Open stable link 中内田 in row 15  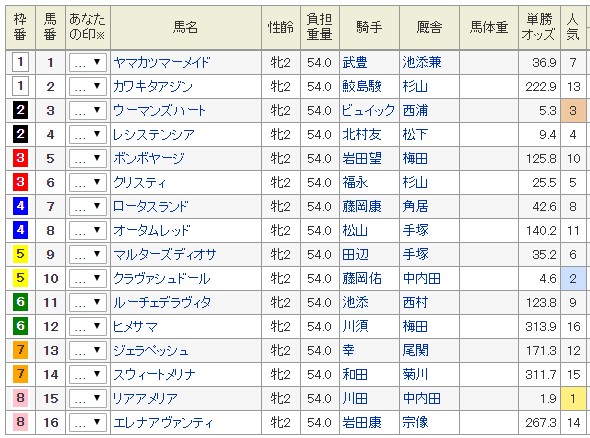[421, 398]
